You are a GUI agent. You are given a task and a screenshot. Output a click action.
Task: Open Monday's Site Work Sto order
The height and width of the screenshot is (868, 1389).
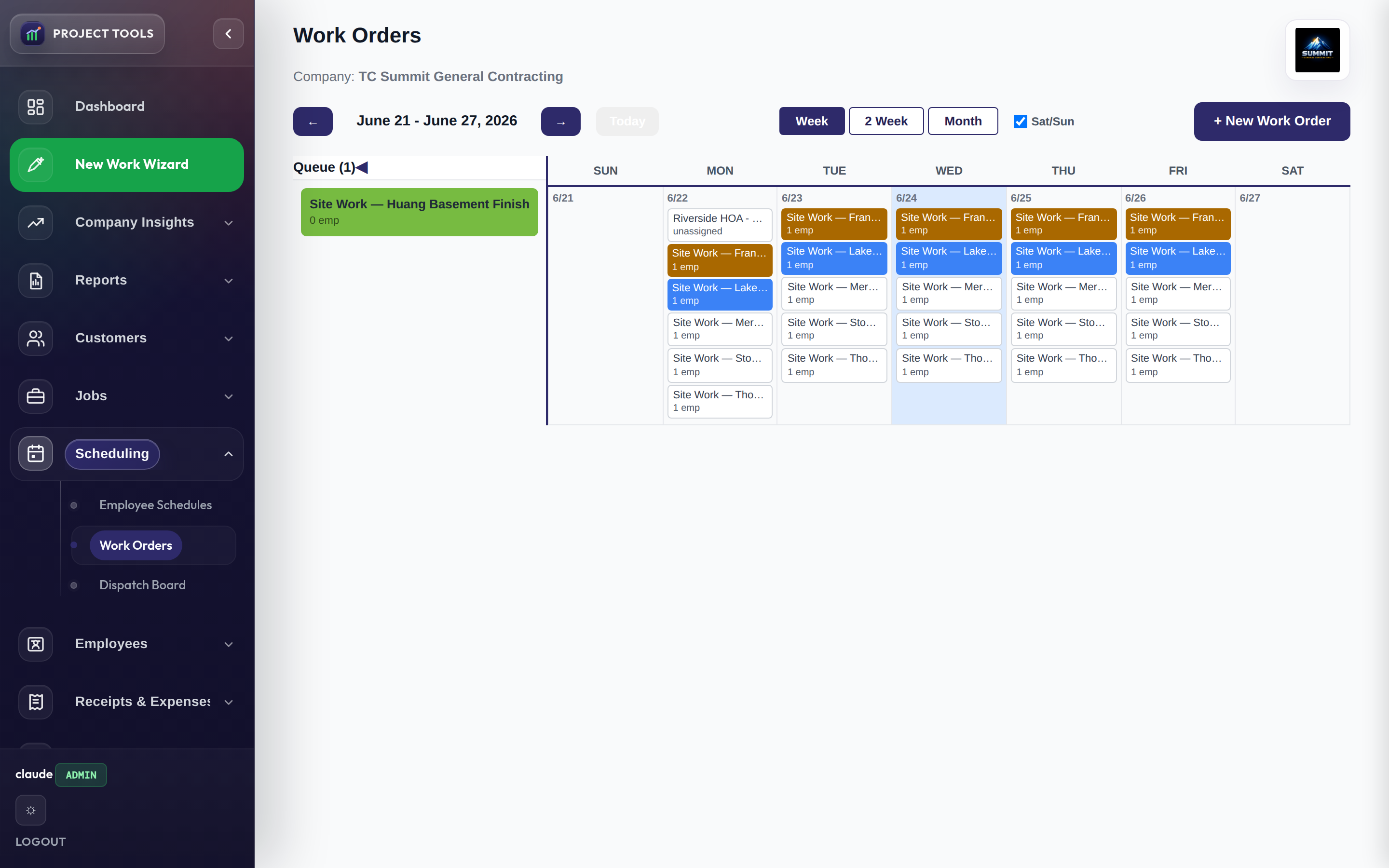(x=720, y=365)
